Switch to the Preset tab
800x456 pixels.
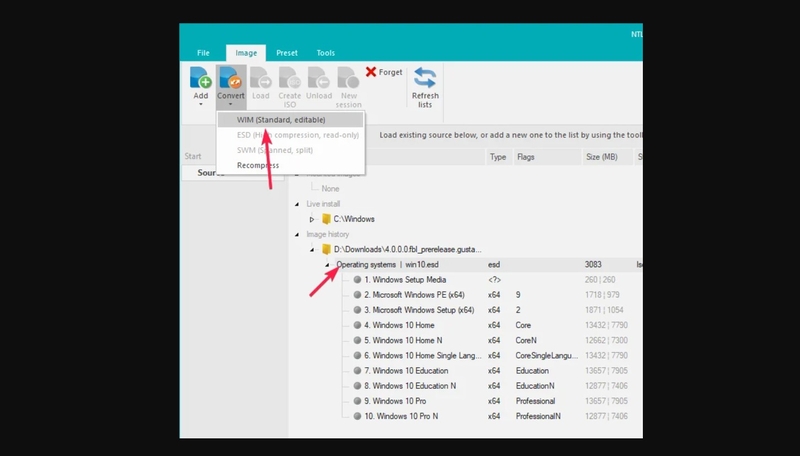287,53
